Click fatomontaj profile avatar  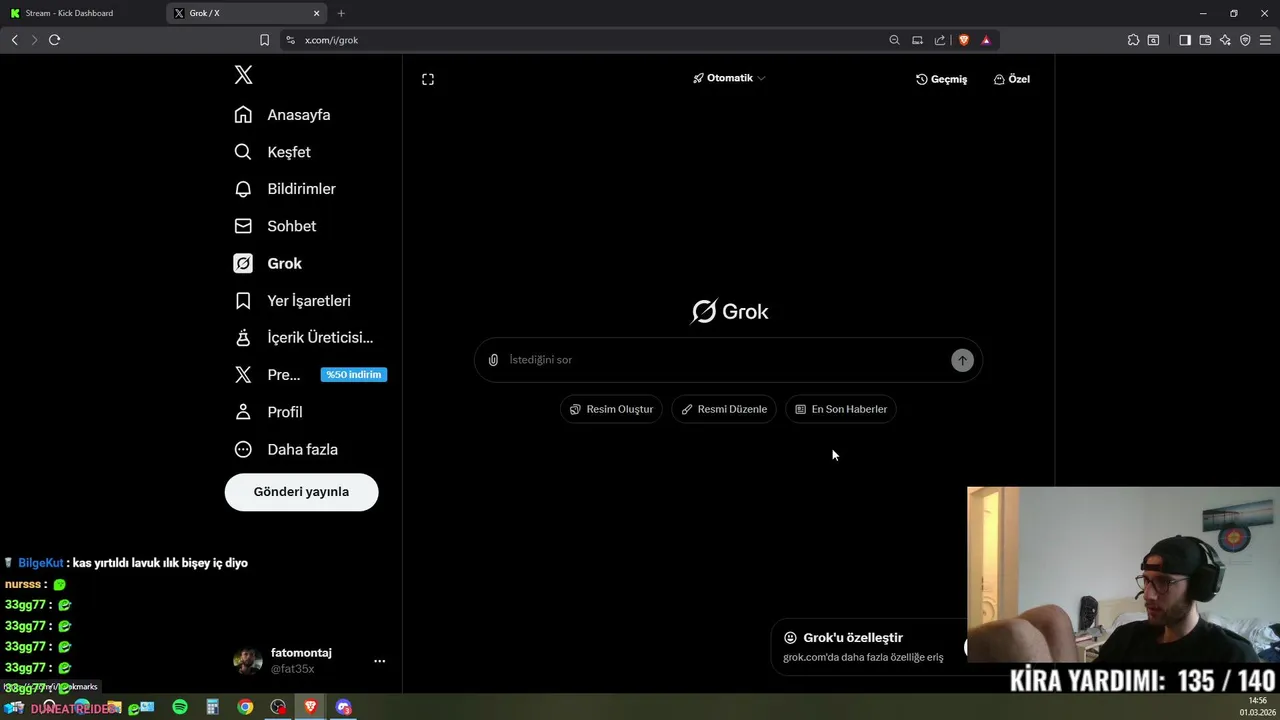coord(247,661)
